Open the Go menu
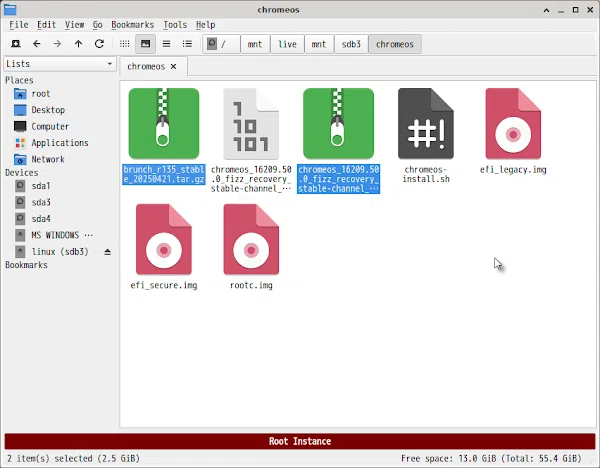This screenshot has height=468, width=600. tap(98, 25)
